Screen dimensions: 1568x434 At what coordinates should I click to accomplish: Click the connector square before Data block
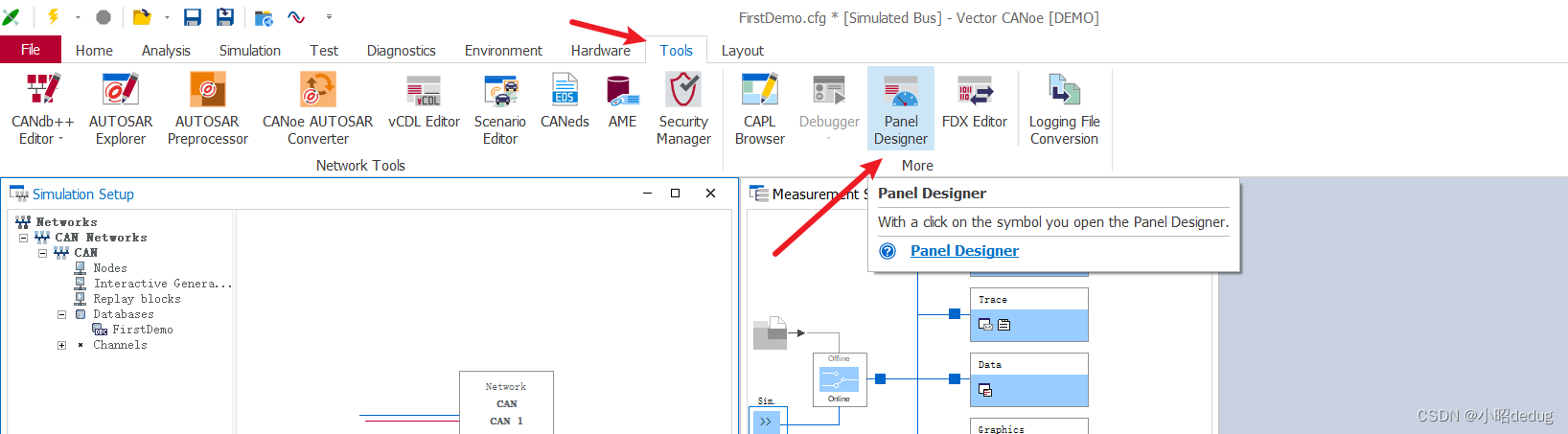955,378
